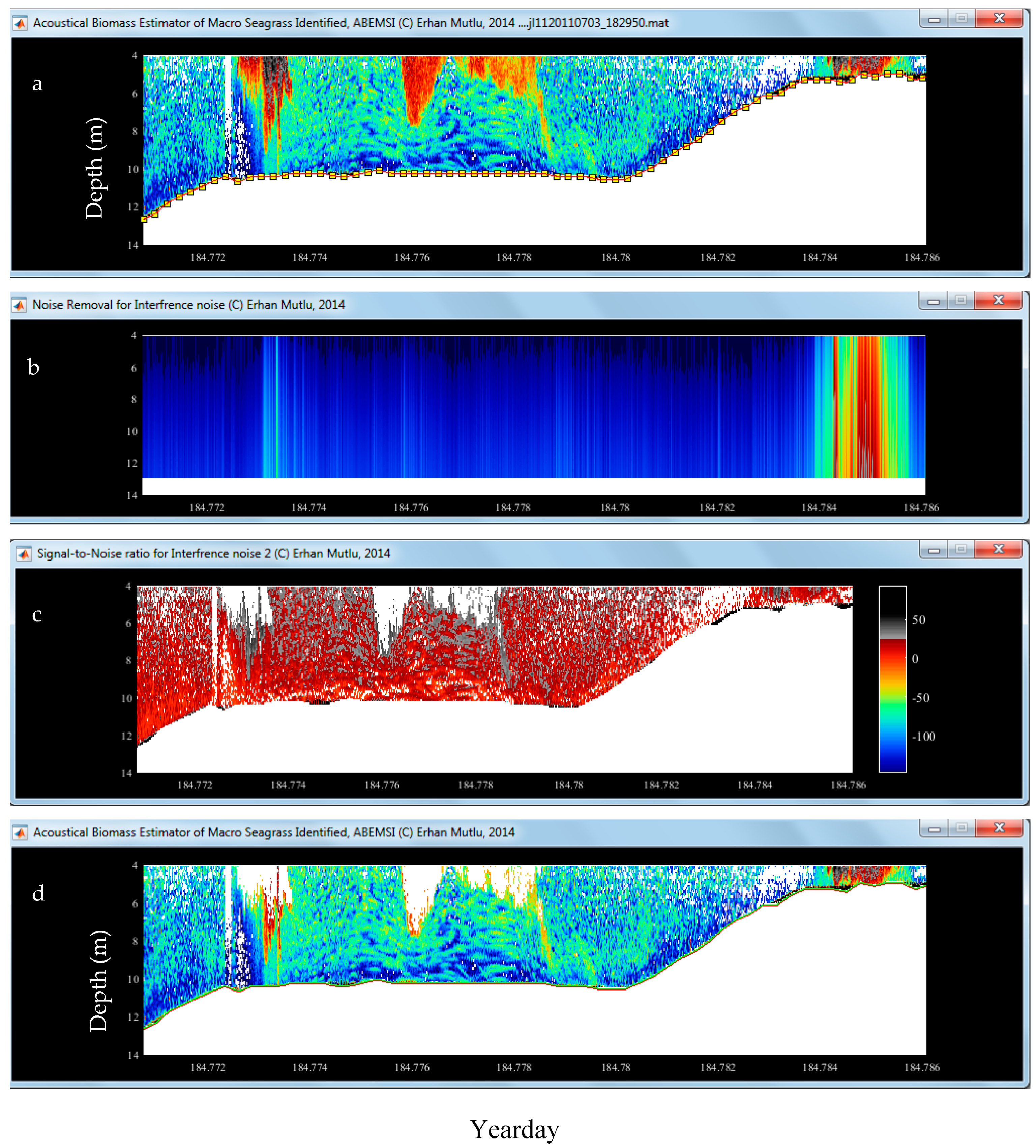Viewport: 1036px width, 1148px height.
Task: Click x-axis tick 184.772 in panel c
Action: [x=195, y=785]
